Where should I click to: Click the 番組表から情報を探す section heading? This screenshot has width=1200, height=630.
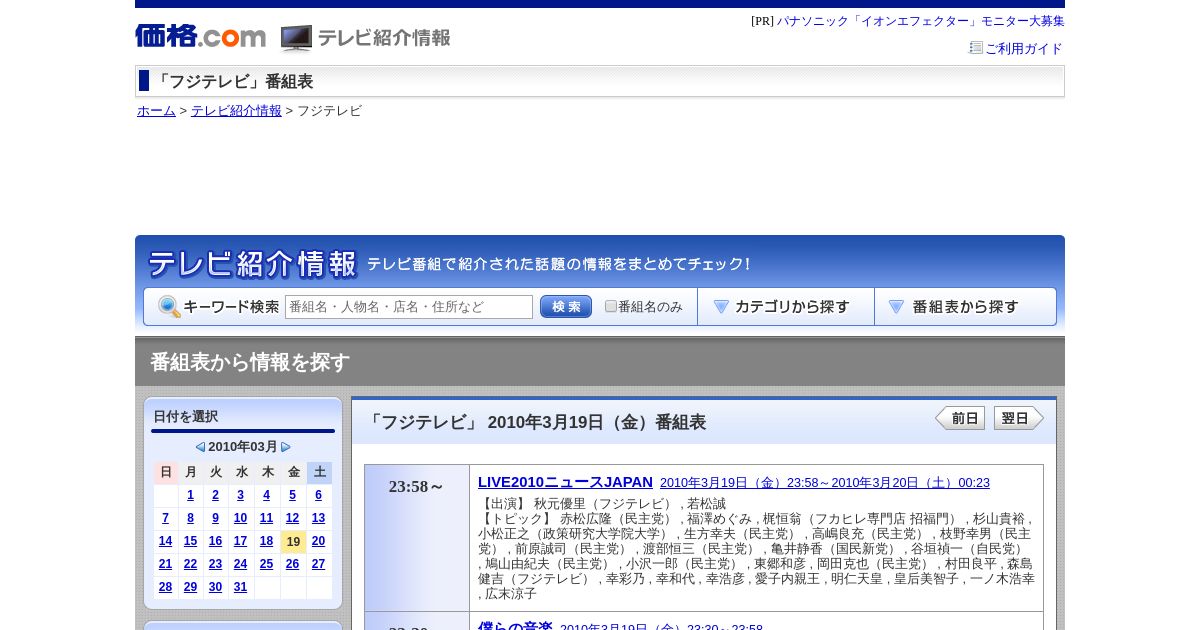click(250, 362)
